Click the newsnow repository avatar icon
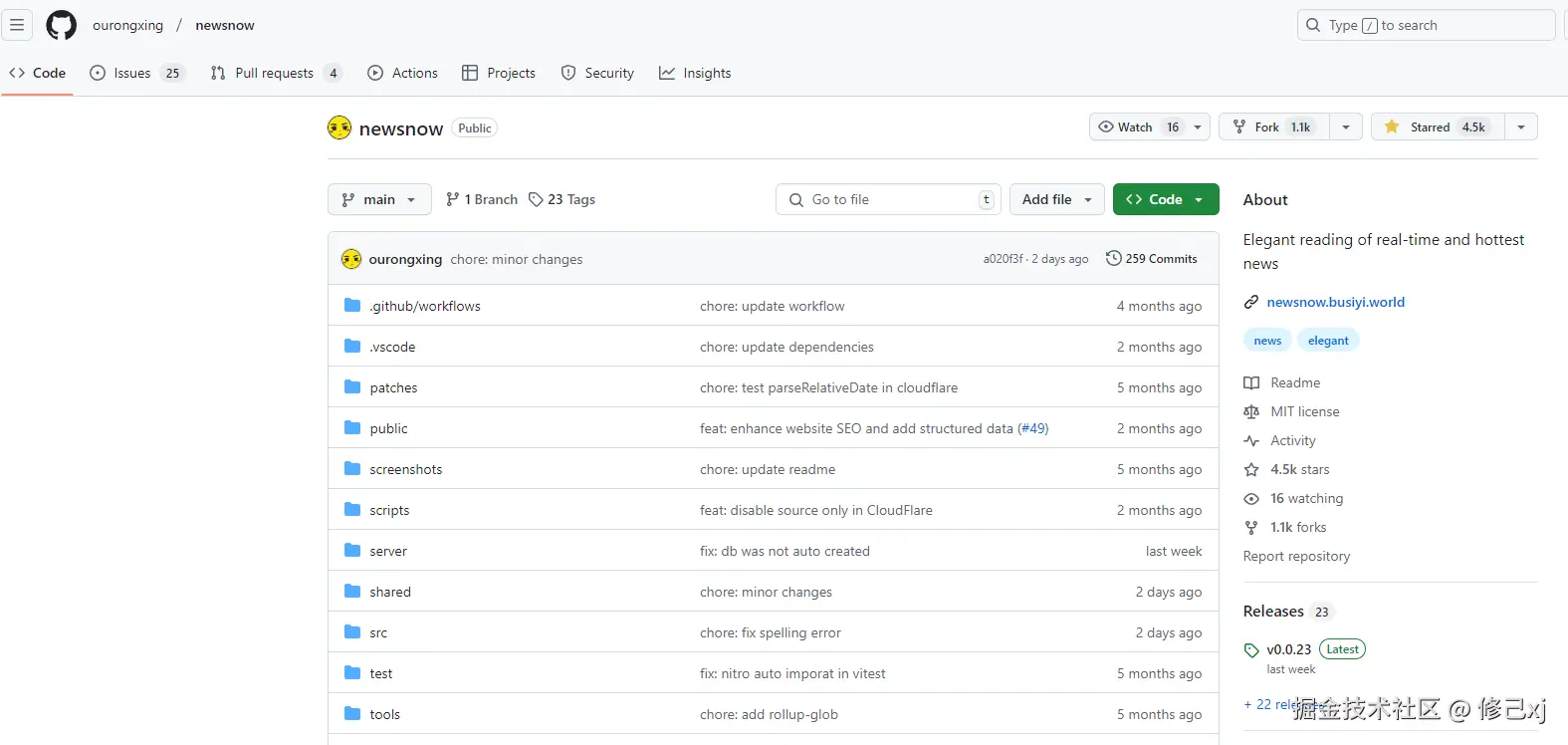Viewport: 1568px width, 745px height. [339, 127]
